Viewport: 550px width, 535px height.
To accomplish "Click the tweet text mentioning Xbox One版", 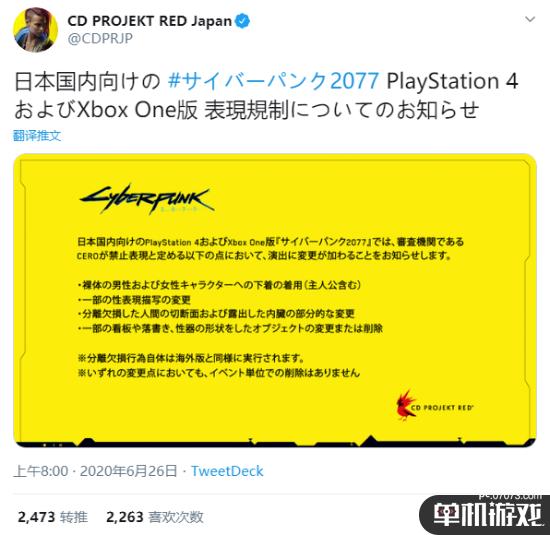I will pyautogui.click(x=246, y=110).
